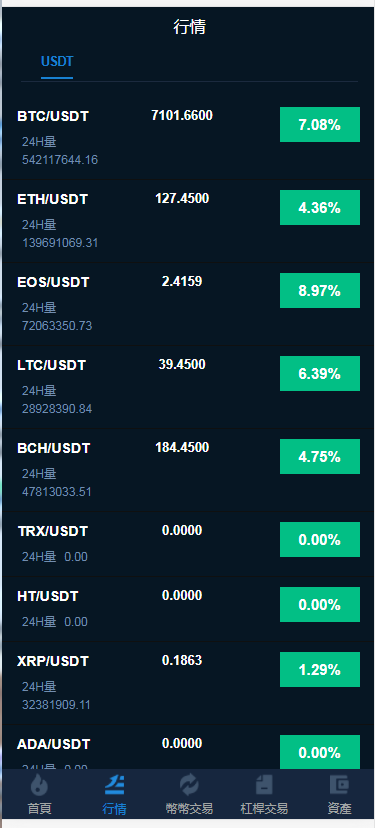Switch to the USDT tab
This screenshot has width=378, height=828.
(x=57, y=62)
